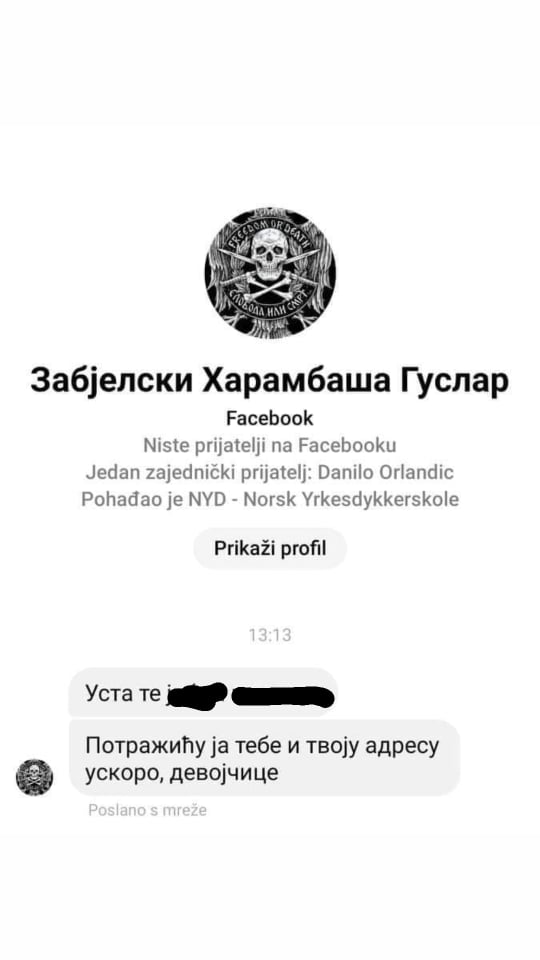The width and height of the screenshot is (540, 960).
Task: Click the Prikaži profil button
Action: (270, 548)
